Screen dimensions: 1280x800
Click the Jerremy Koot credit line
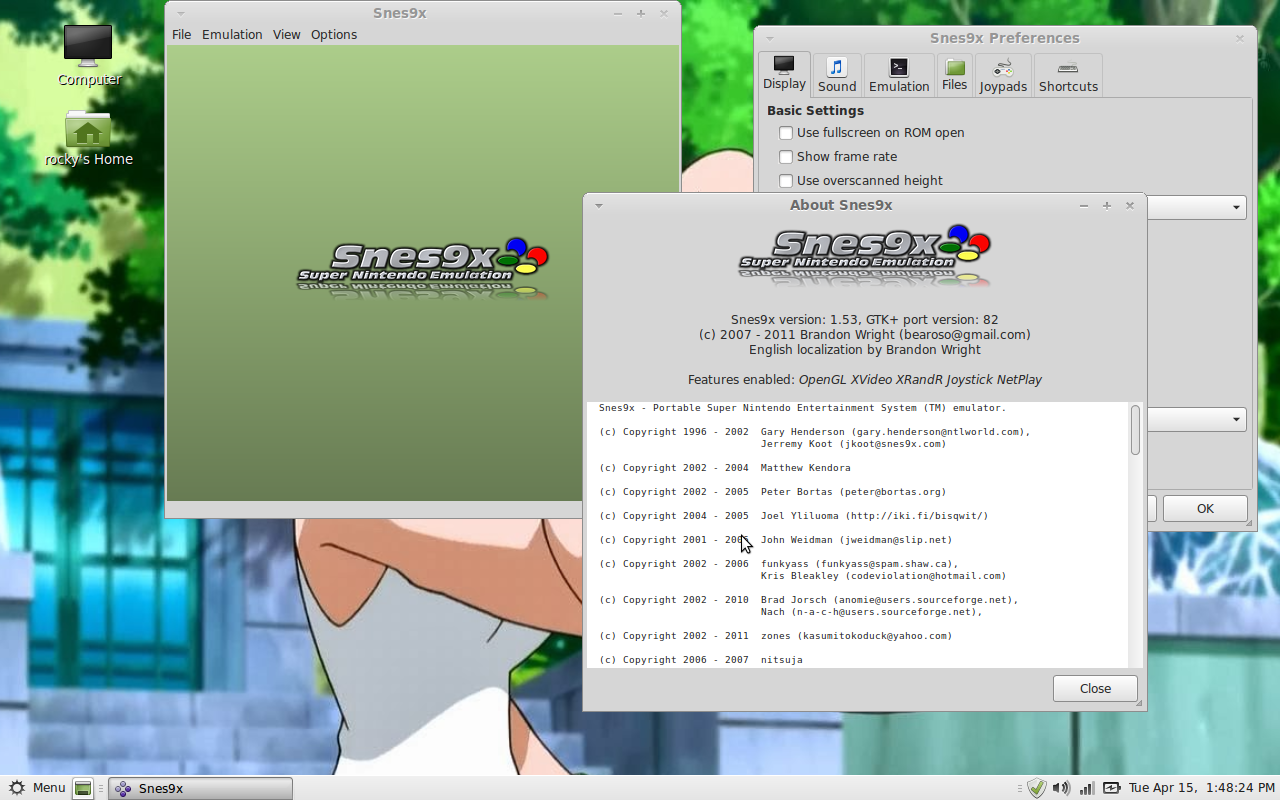point(853,444)
